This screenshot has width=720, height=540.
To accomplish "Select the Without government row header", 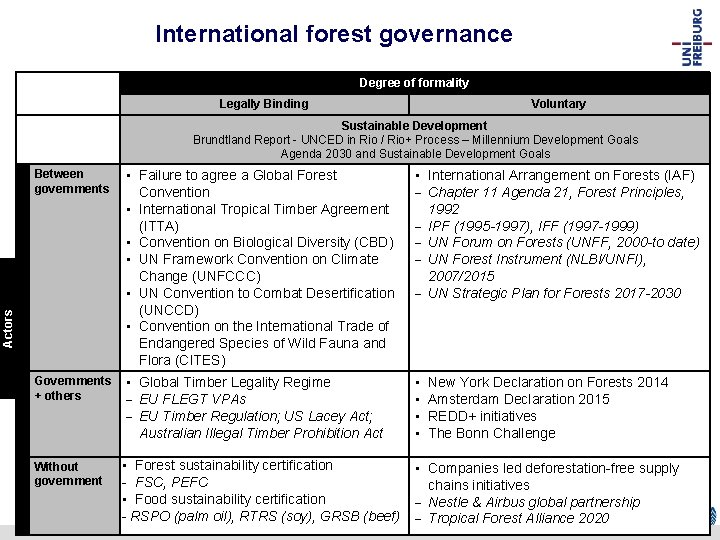I will point(68,473).
